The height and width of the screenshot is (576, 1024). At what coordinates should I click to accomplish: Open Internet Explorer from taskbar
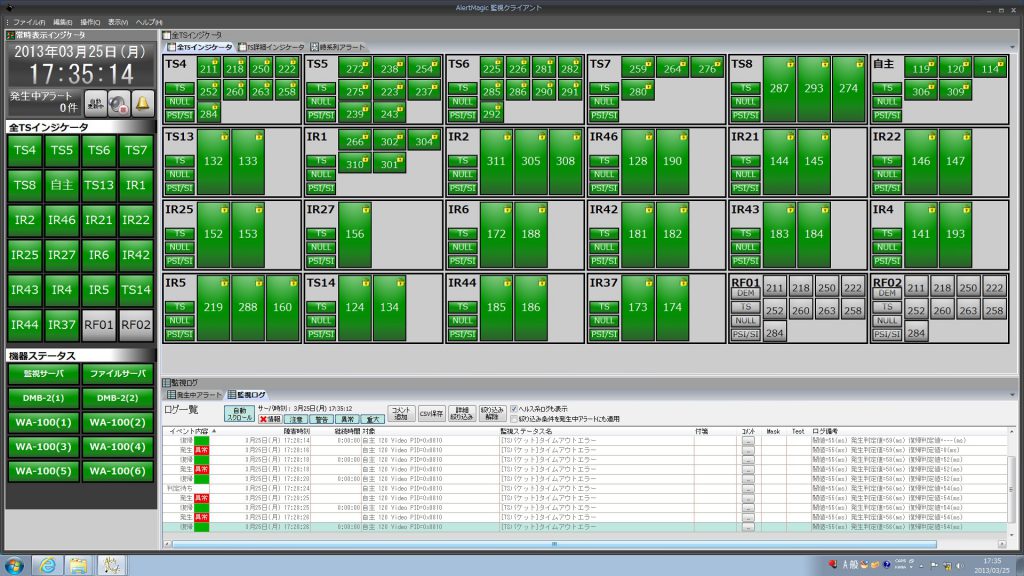click(47, 565)
